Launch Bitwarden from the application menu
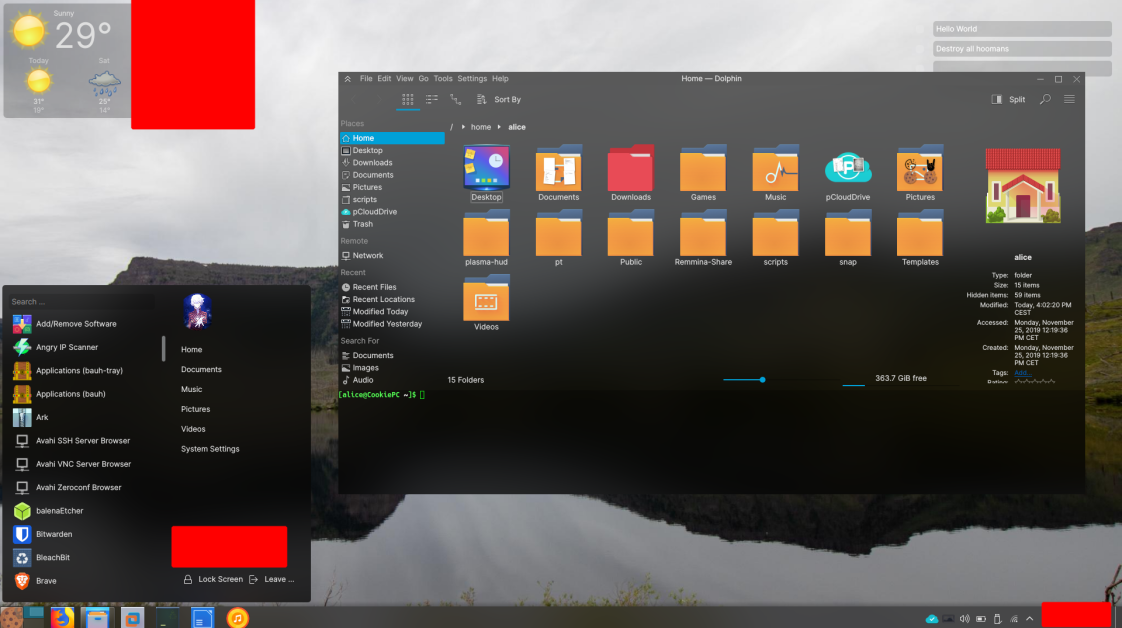 click(x=54, y=534)
